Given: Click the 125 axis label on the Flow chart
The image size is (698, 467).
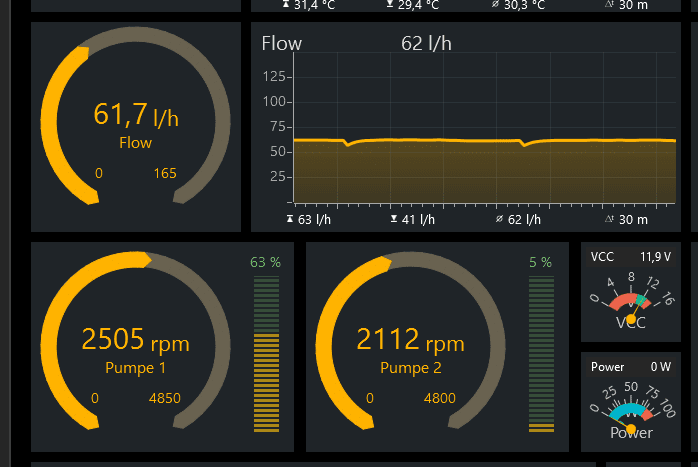Looking at the screenshot, I should [x=274, y=77].
